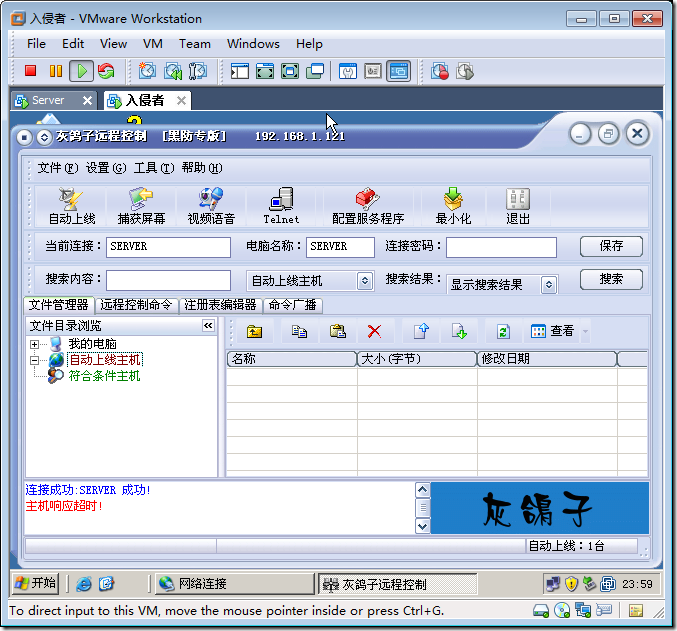Viewport: 677px width, 631px height.
Task: Upload file with the blue up arrow icon
Action: coord(421,332)
